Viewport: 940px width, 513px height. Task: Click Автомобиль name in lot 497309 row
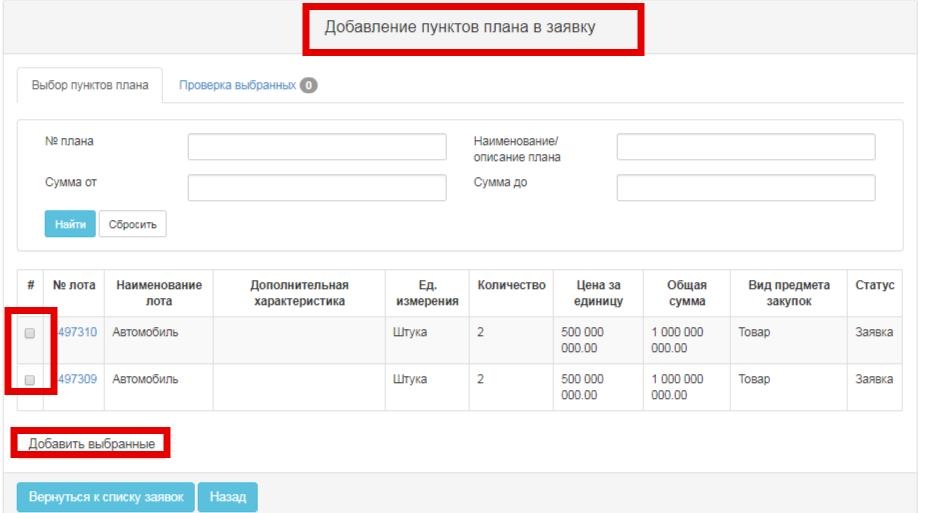click(145, 379)
